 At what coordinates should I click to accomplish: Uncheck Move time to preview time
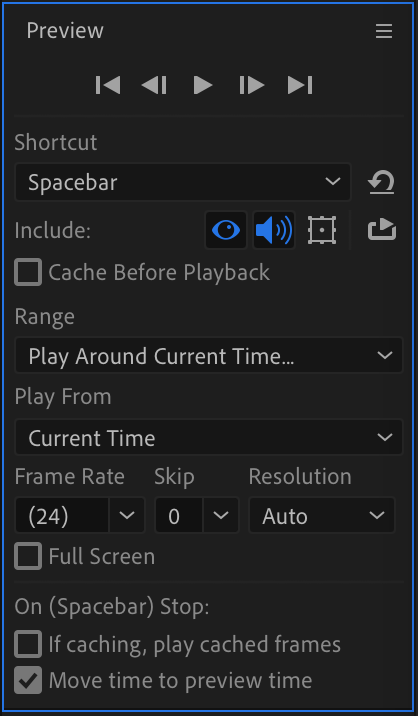pos(28,680)
